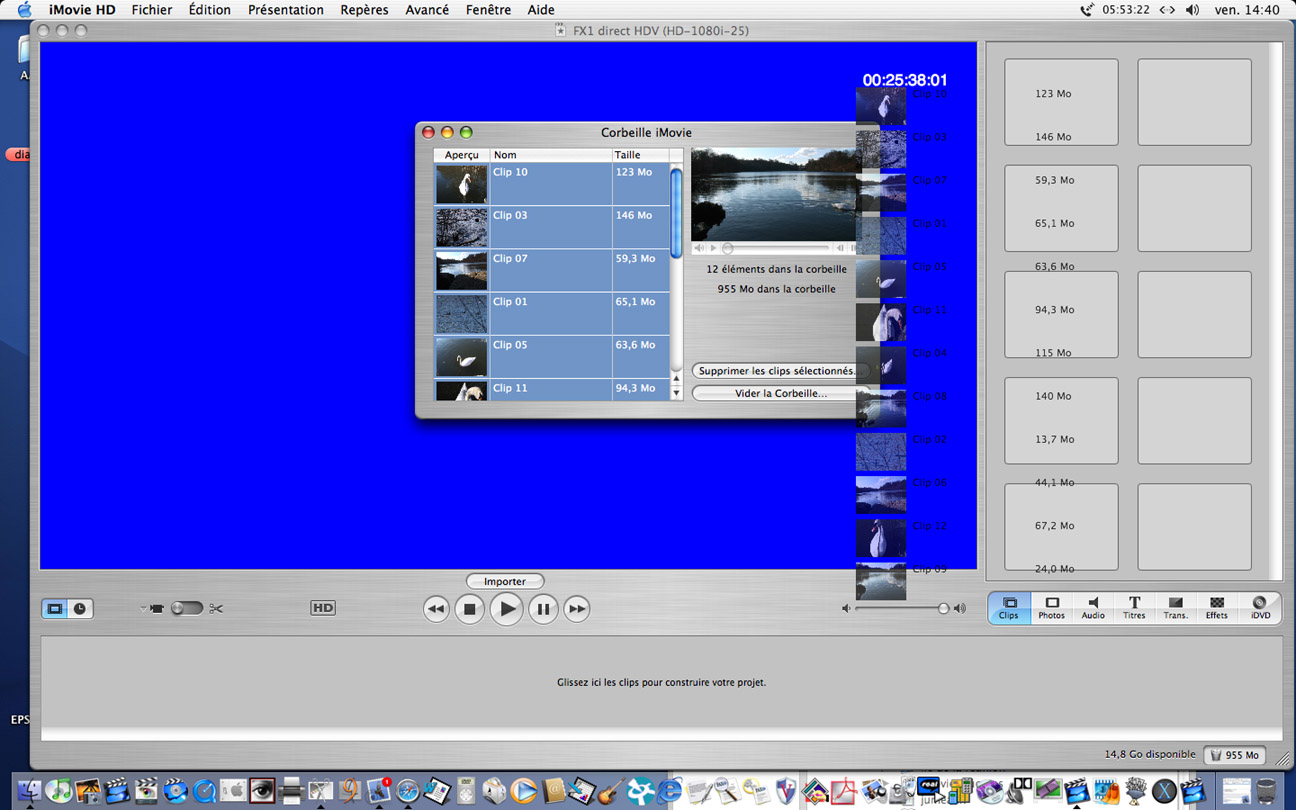Adjust the main volume slider knob
This screenshot has width=1296, height=810.
pyautogui.click(x=943, y=608)
